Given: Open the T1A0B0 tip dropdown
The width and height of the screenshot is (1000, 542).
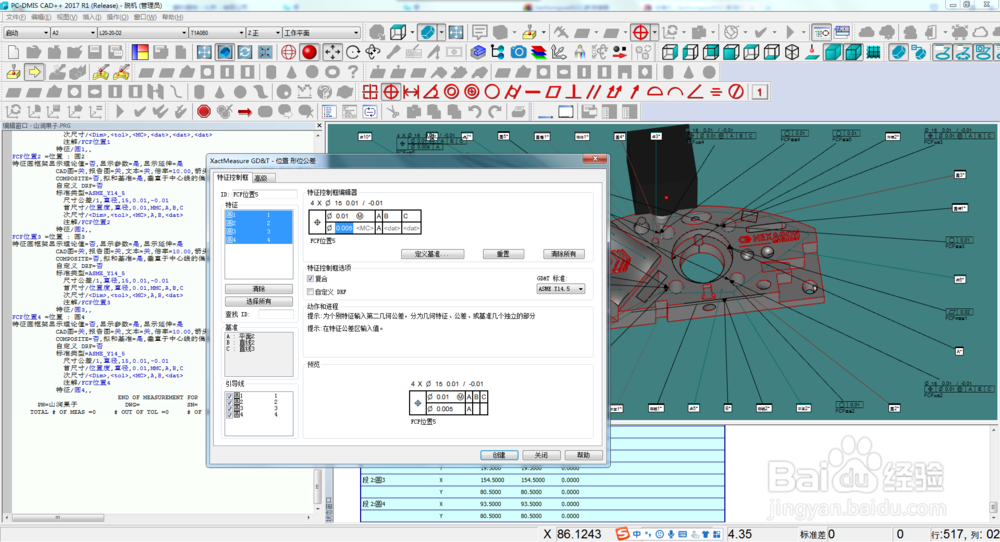Looking at the screenshot, I should [217, 33].
